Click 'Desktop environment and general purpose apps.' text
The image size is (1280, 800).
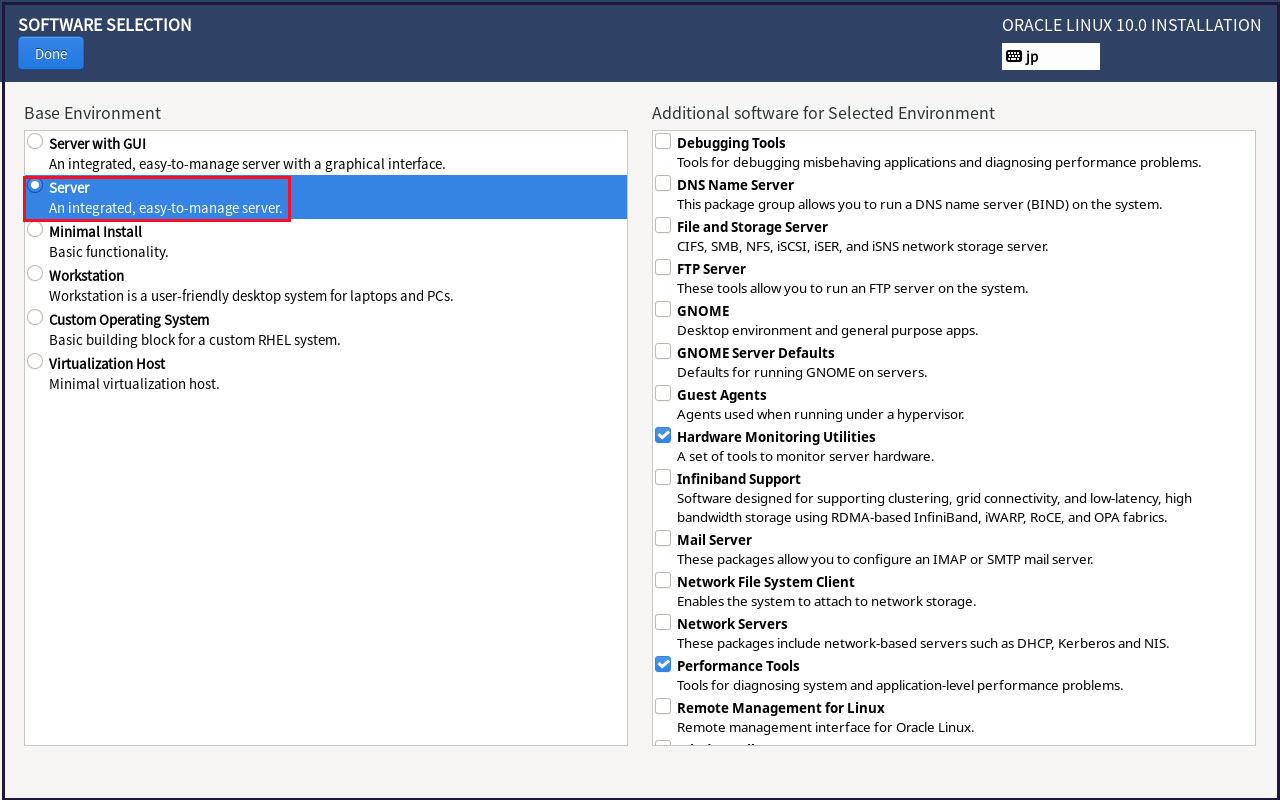tap(827, 330)
